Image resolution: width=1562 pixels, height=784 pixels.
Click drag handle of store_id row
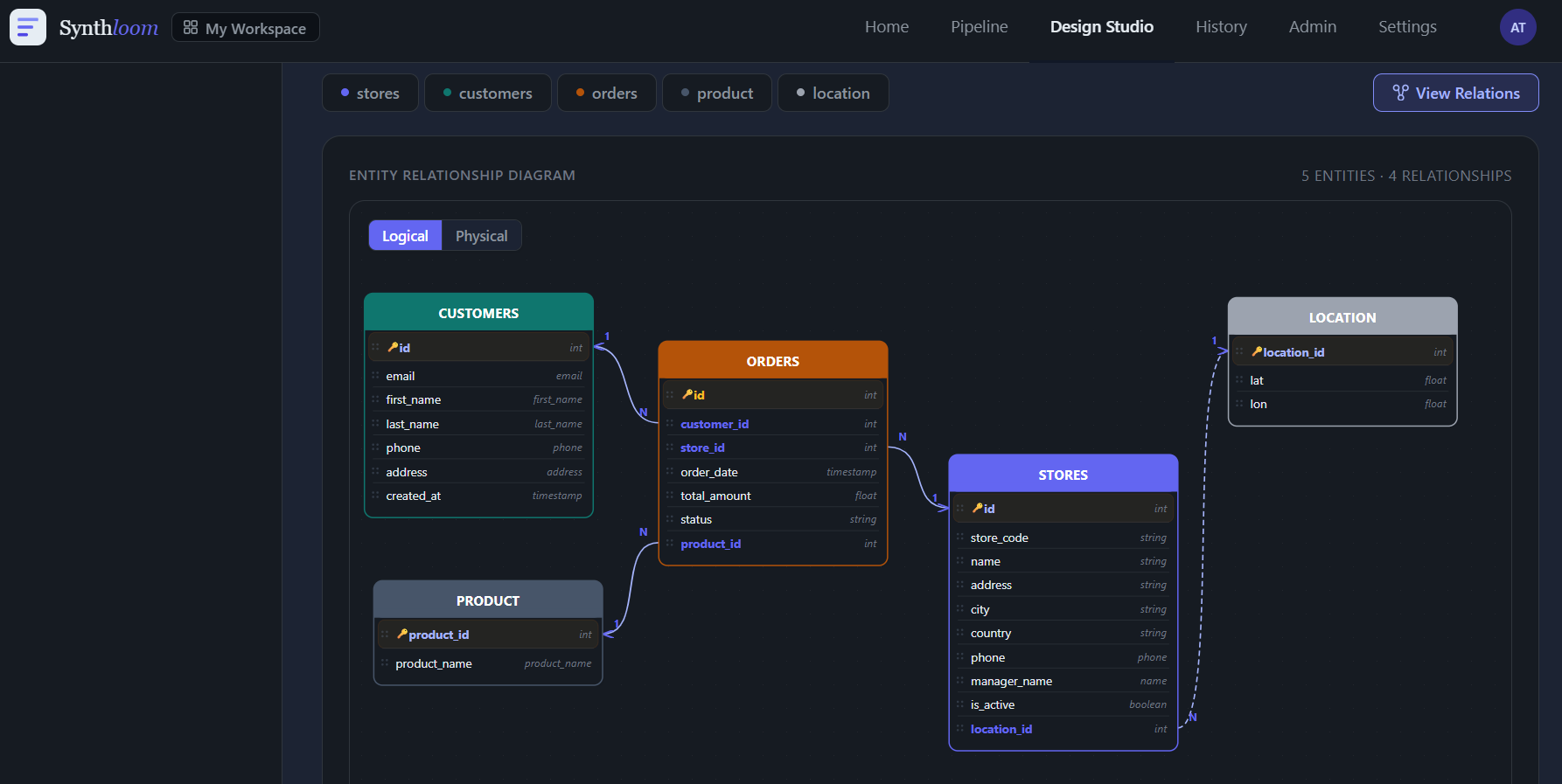point(670,448)
